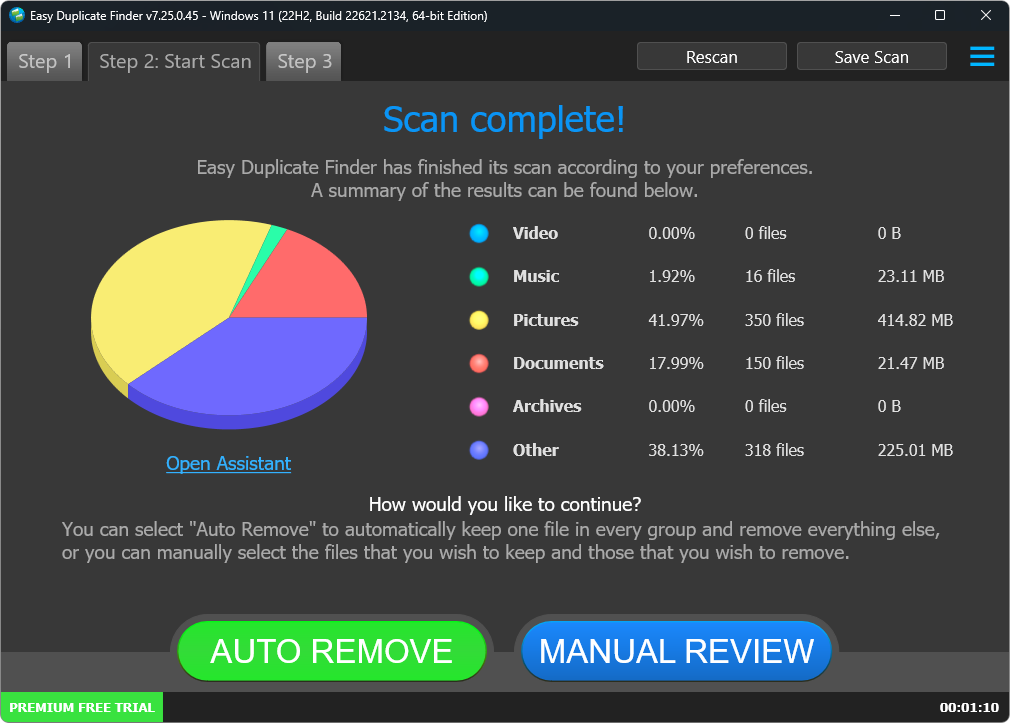
Task: Choose MANUAL REVIEW of results
Action: tap(676, 651)
